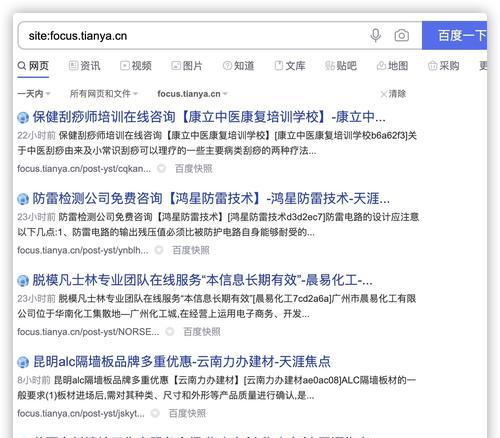The image size is (500, 438).
Task: Open URL focus.tianya.cn/post-yst/NORSE...
Action: pos(88,332)
